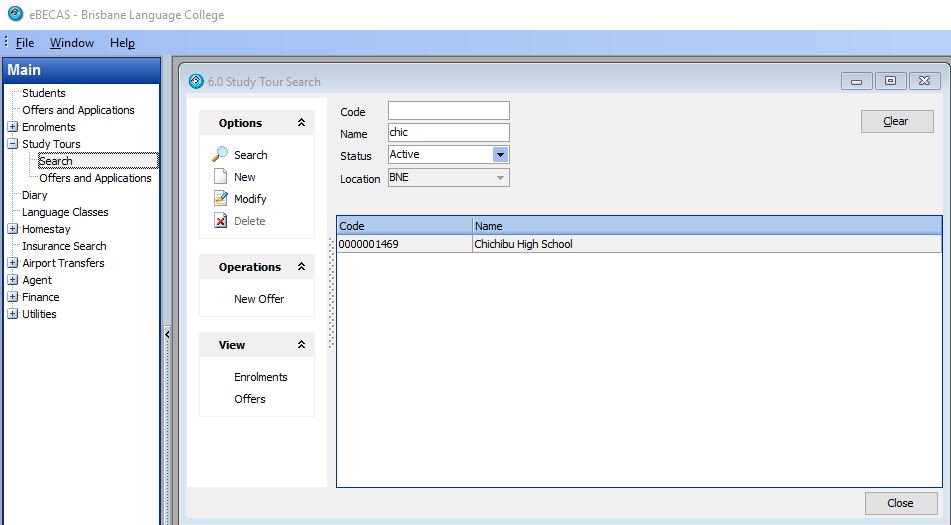The width and height of the screenshot is (951, 525).
Task: Click the eBECAS icon in the Study Tour Search title bar
Action: (x=194, y=81)
